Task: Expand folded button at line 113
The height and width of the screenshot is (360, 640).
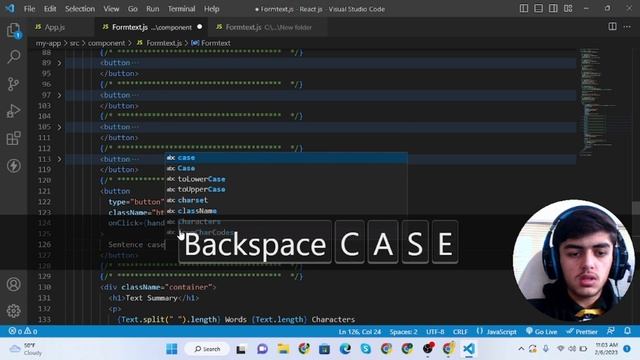Action: point(59,159)
